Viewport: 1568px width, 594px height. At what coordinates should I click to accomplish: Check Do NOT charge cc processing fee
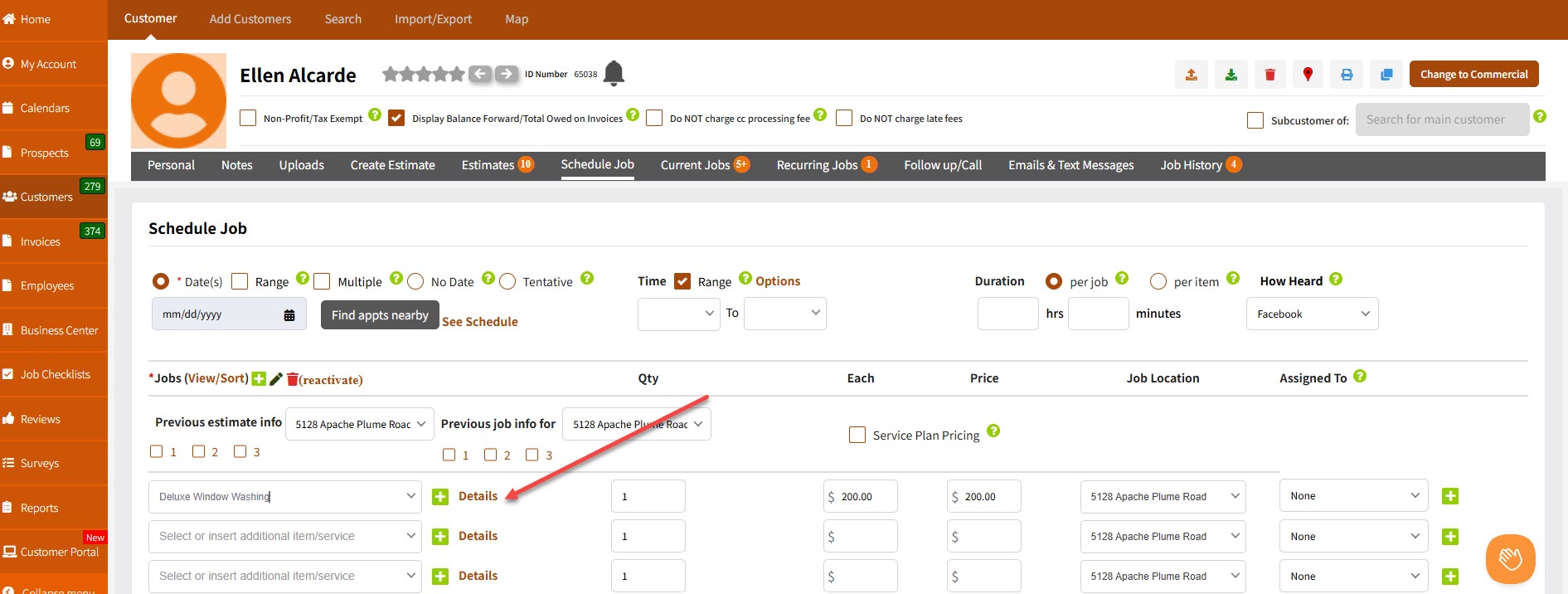point(654,118)
